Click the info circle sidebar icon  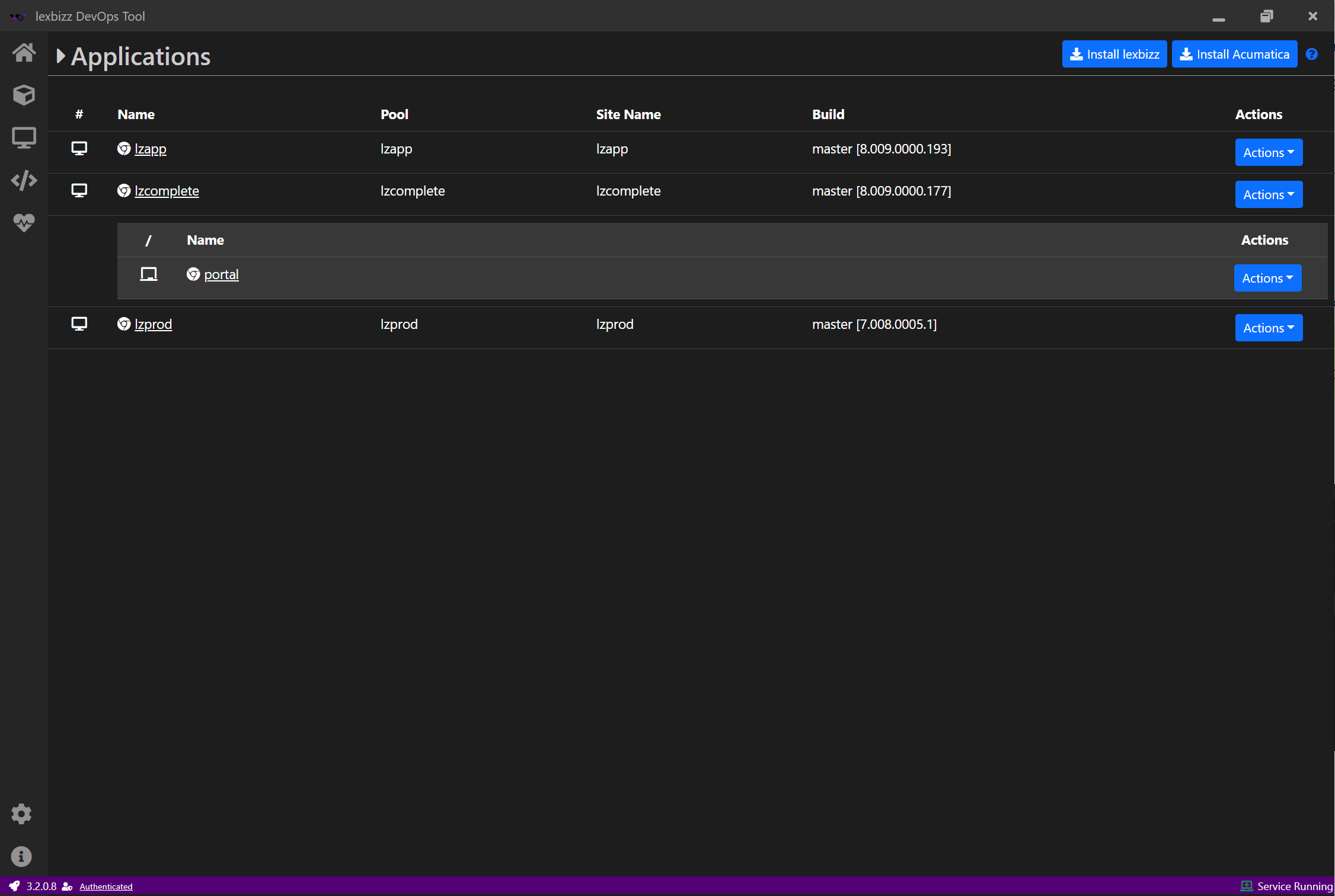click(x=21, y=856)
